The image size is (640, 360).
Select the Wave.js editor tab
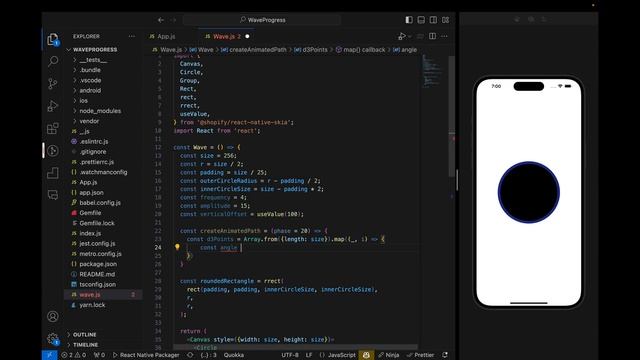click(x=223, y=36)
